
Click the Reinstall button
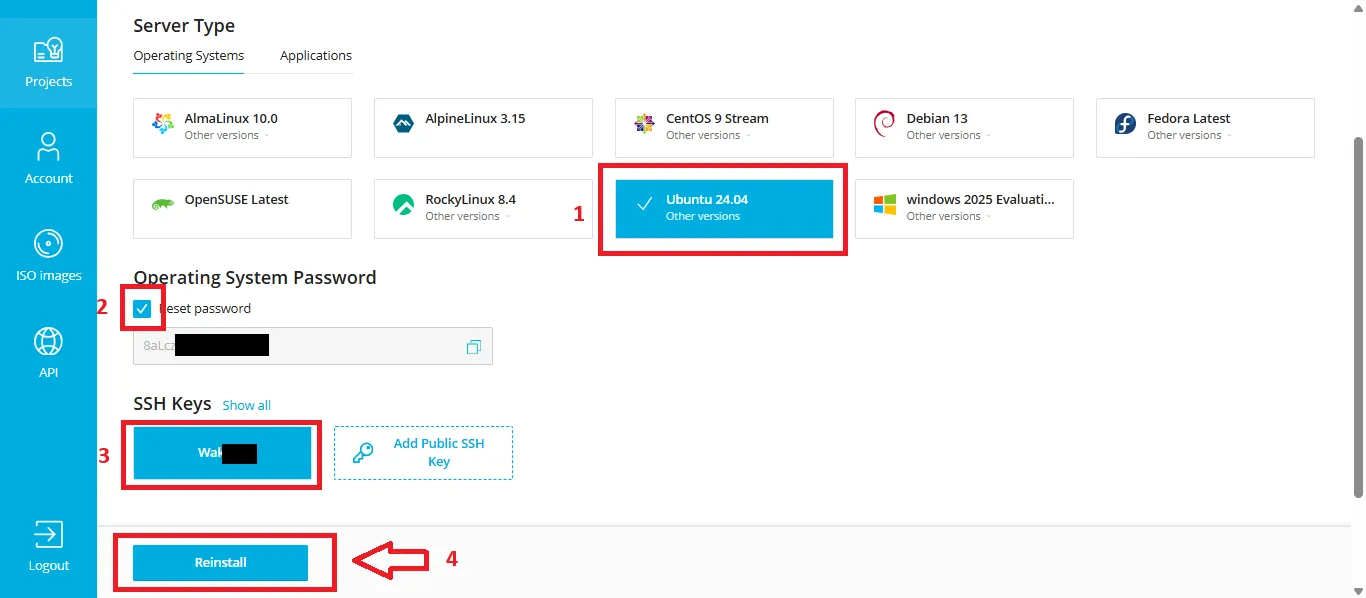220,562
